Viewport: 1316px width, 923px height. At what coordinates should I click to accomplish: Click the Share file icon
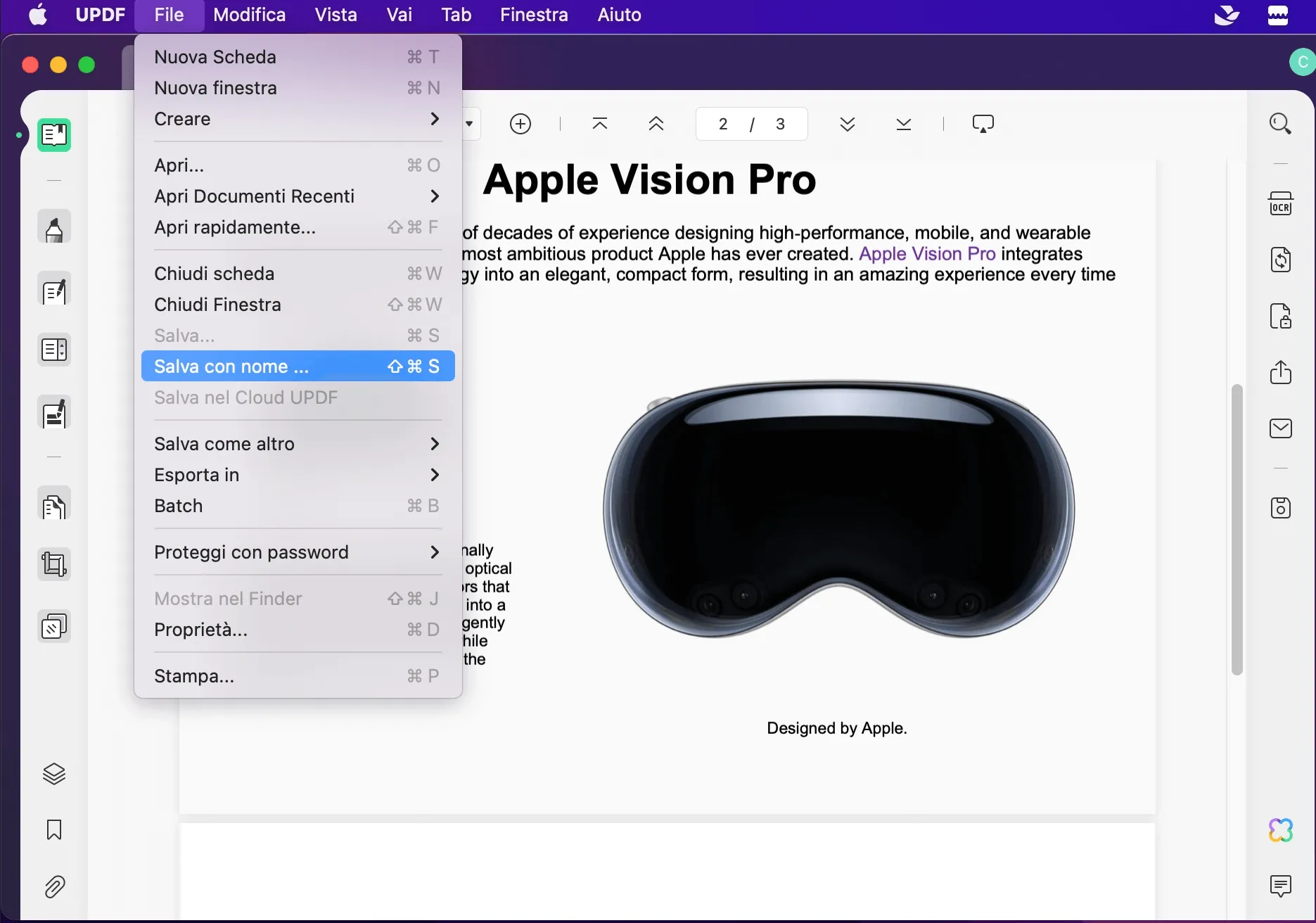pyautogui.click(x=1281, y=372)
